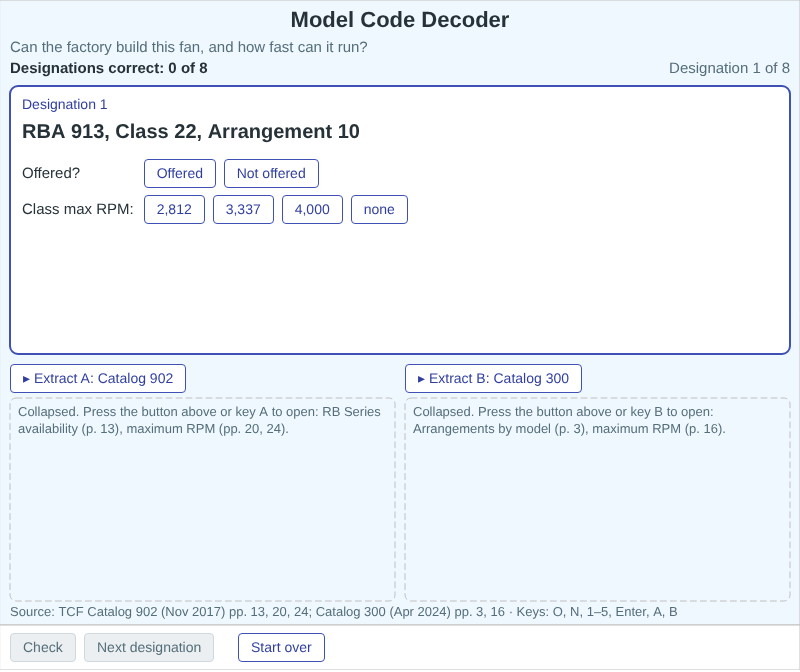Click the Designation 1 label

[65, 105]
